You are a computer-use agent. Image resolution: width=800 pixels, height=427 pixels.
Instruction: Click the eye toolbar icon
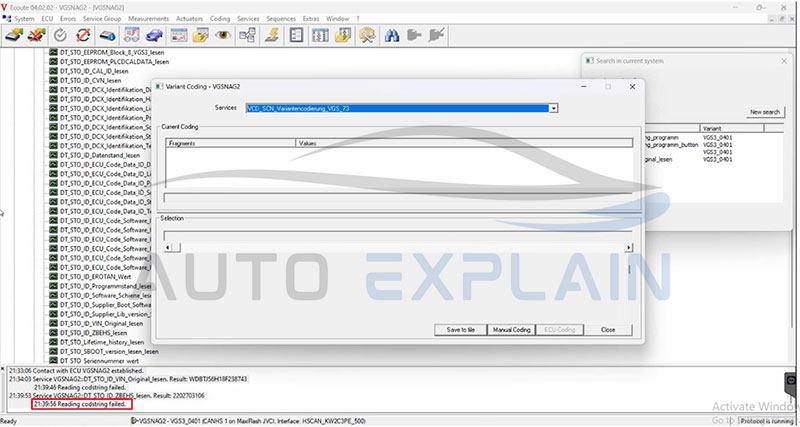[x=223, y=35]
